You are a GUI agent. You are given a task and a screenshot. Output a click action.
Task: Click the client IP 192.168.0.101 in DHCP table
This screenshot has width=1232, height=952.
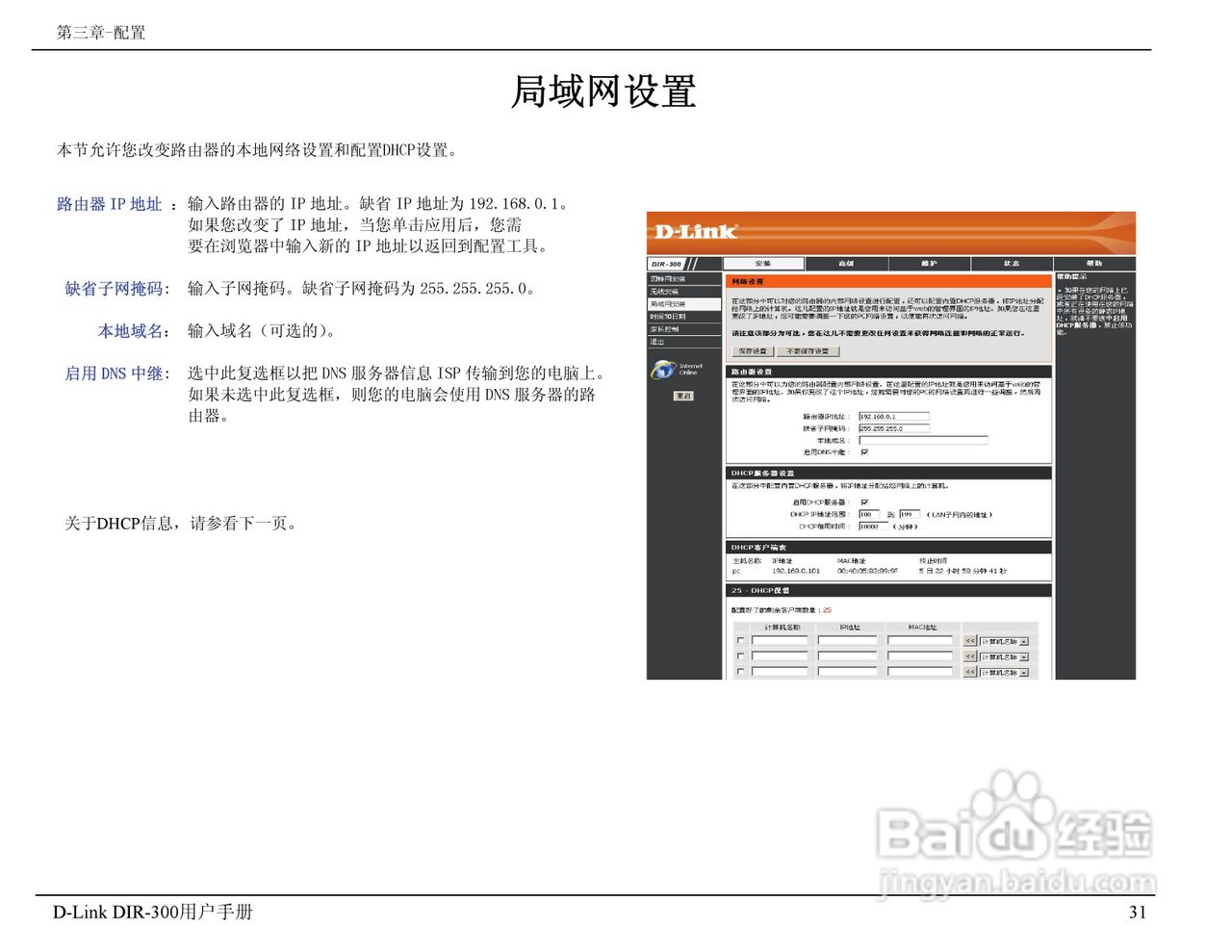pos(796,571)
